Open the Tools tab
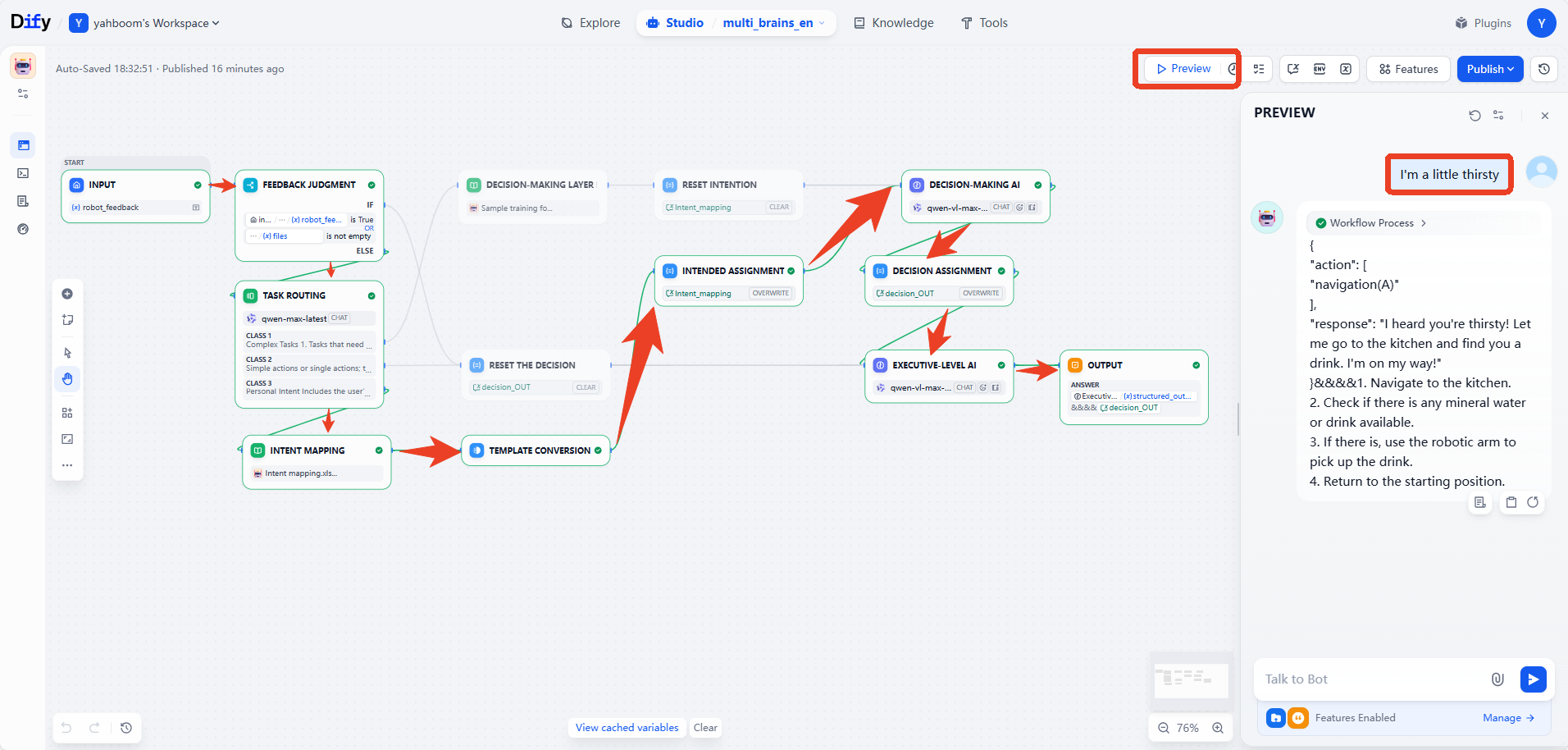 coord(984,23)
